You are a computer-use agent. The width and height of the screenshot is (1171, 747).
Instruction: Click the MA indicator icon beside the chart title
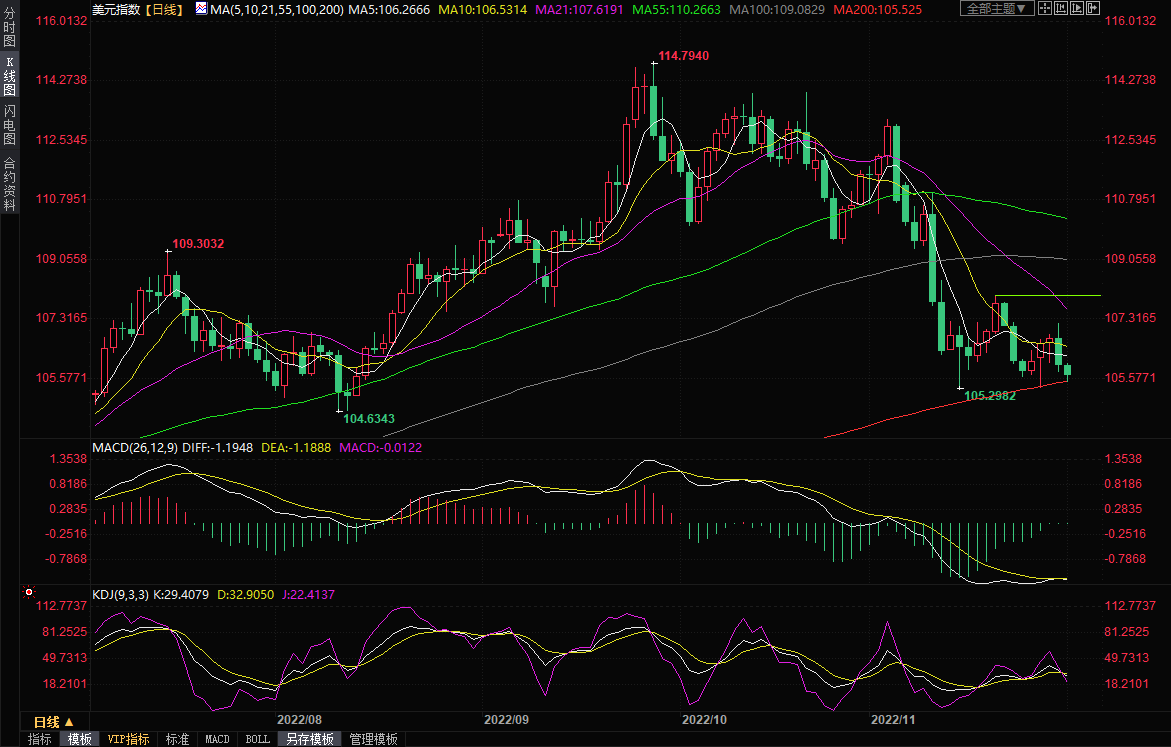point(201,8)
